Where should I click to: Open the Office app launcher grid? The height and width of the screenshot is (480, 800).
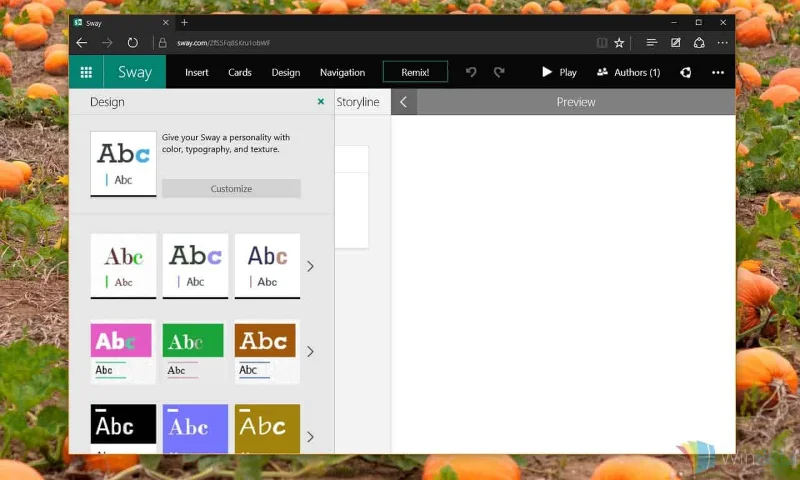tap(86, 72)
